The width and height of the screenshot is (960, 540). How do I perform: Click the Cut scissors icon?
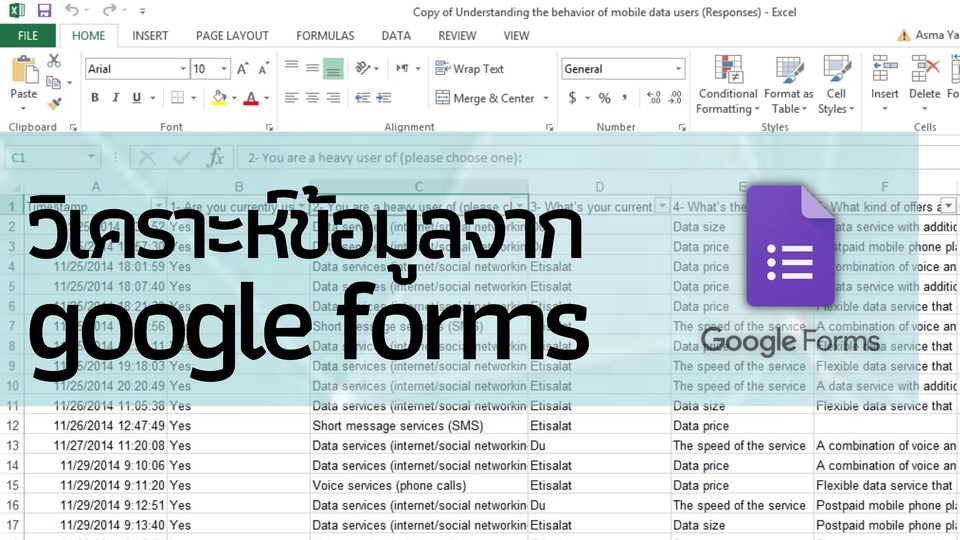click(x=54, y=62)
